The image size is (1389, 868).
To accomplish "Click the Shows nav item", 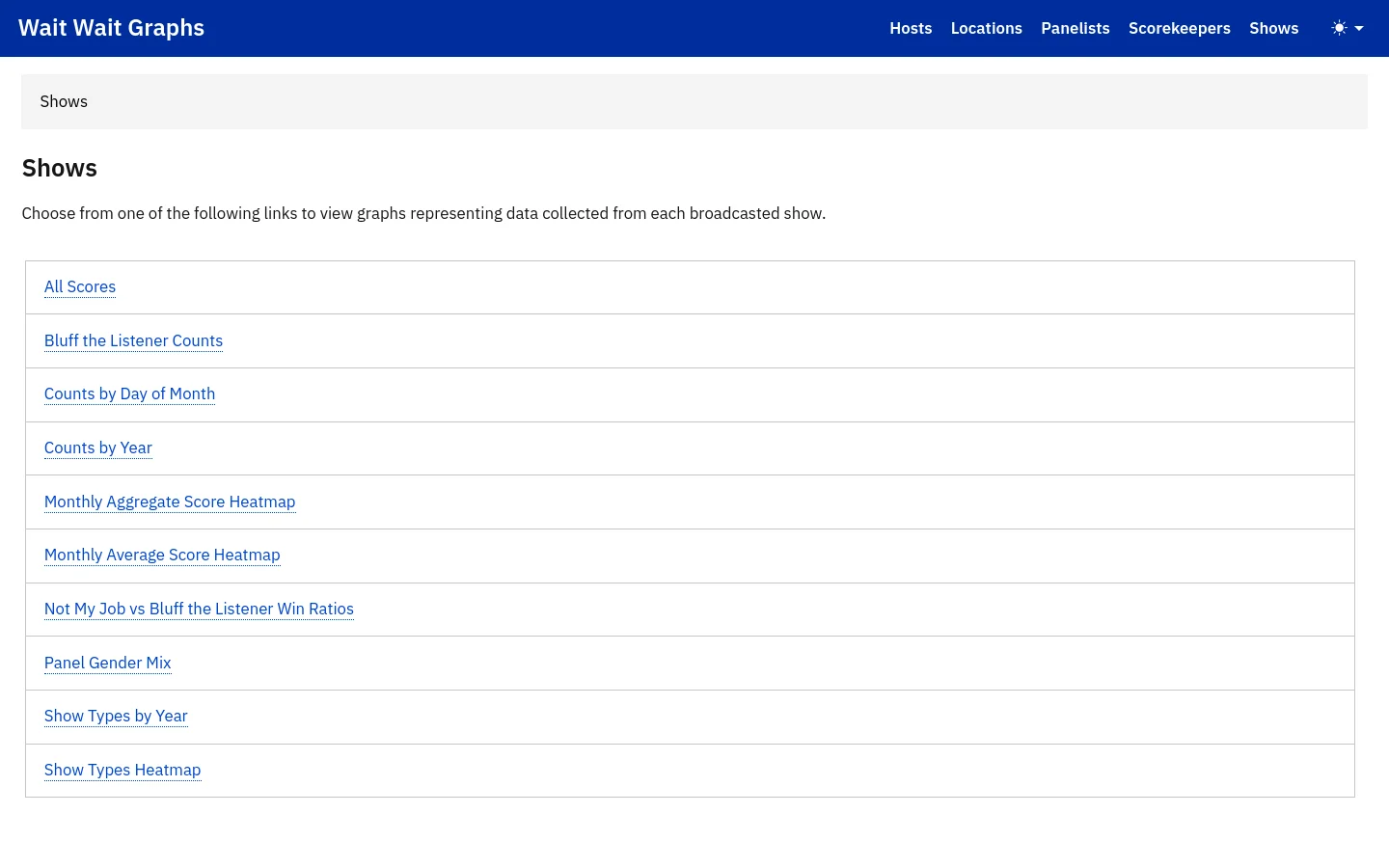I will [1273, 28].
